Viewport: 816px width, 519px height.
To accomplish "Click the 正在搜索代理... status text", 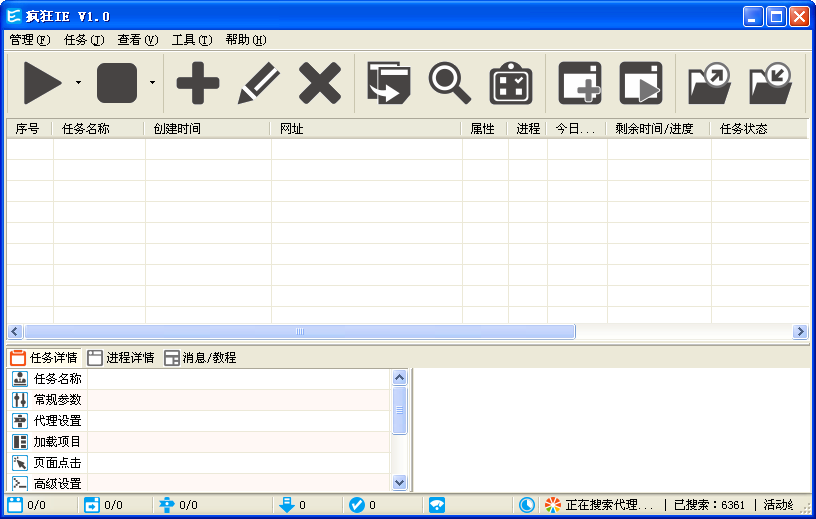I will click(x=609, y=504).
